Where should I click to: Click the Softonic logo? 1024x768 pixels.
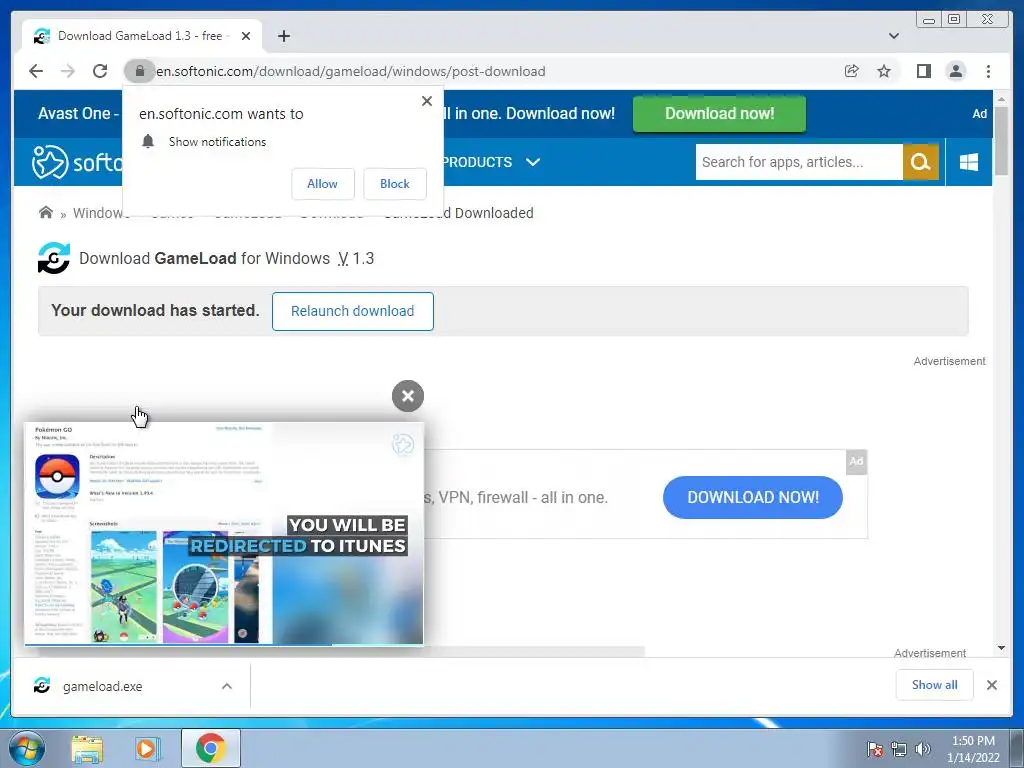pyautogui.click(x=77, y=162)
